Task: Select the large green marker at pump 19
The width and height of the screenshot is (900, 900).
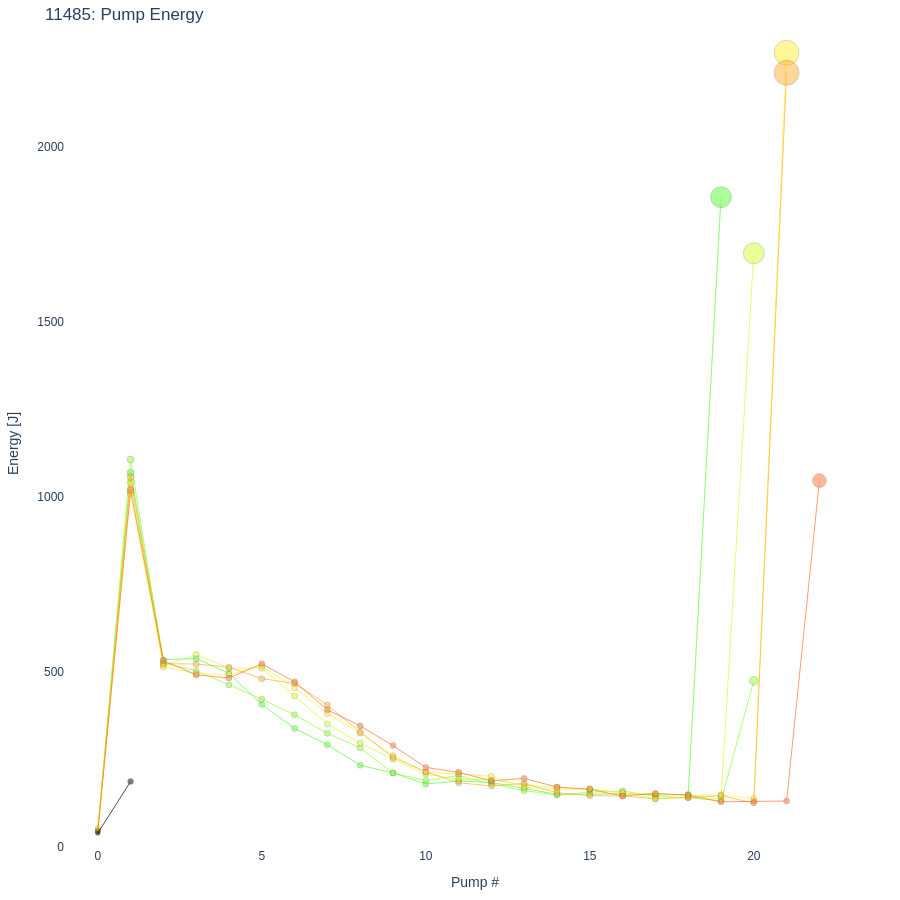Action: 721,197
